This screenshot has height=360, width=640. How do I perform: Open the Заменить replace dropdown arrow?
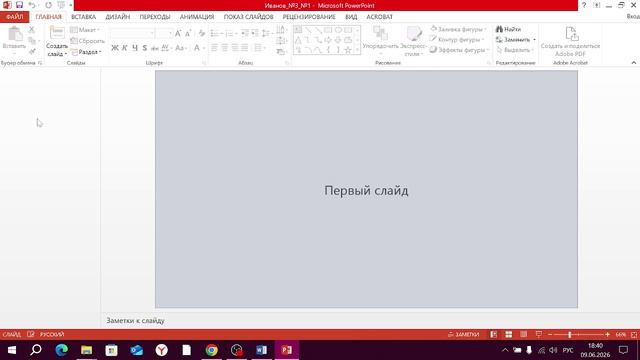coord(534,40)
